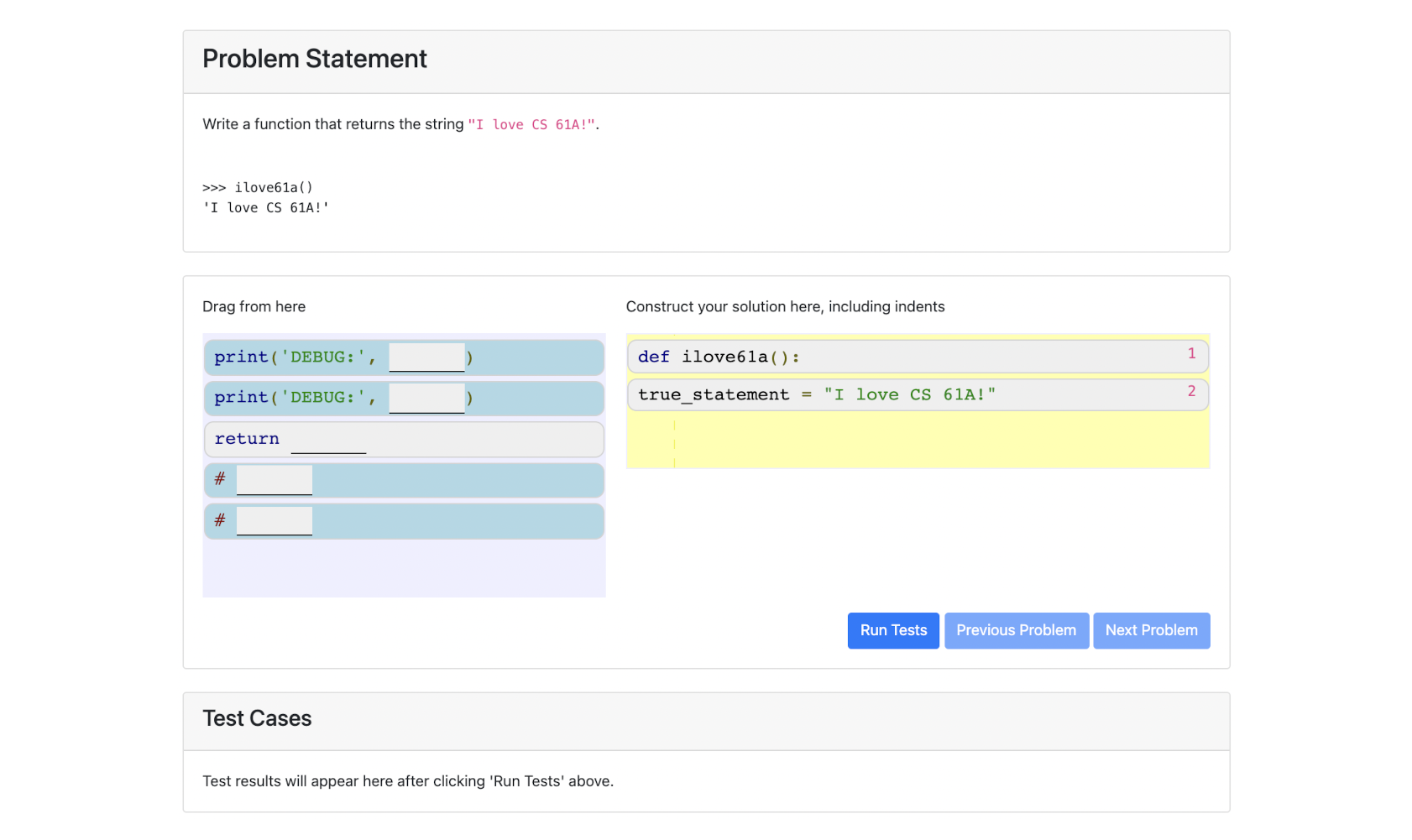Click the blank in the second print DEBUG block
Image resolution: width=1412 pixels, height=840 pixels.
pos(426,398)
